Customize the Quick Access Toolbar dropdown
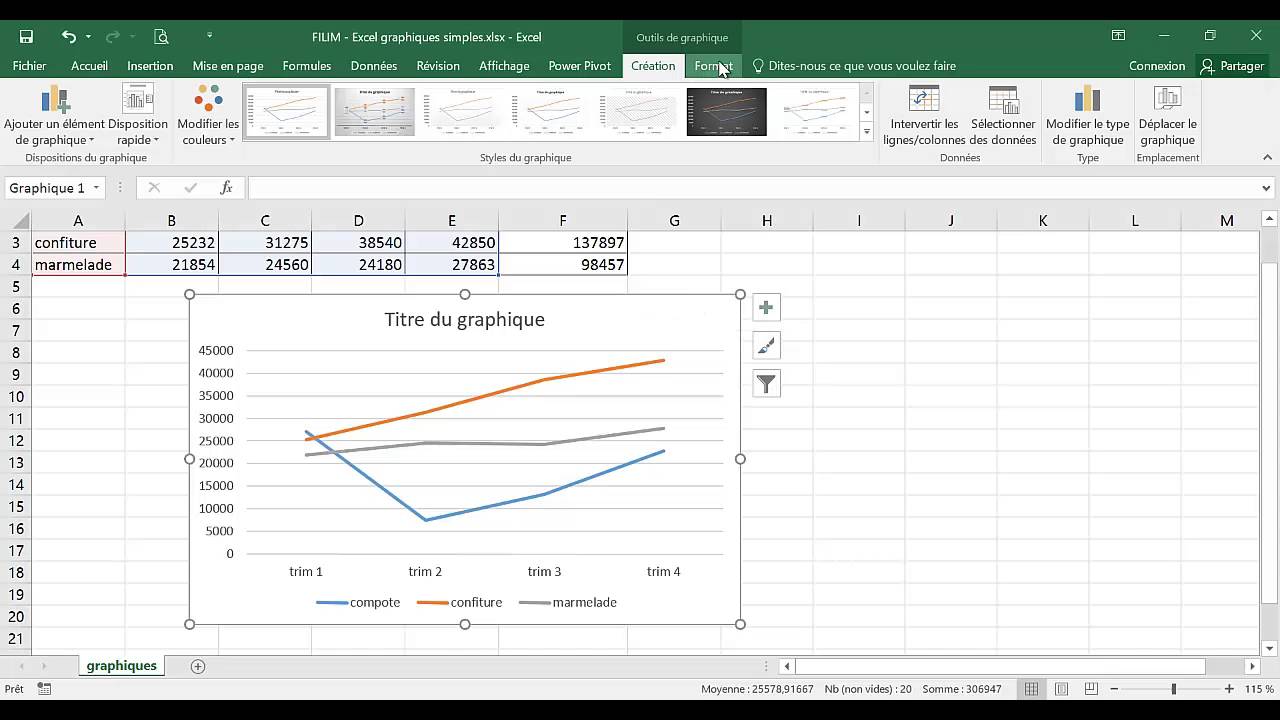The width and height of the screenshot is (1280, 720). point(209,36)
